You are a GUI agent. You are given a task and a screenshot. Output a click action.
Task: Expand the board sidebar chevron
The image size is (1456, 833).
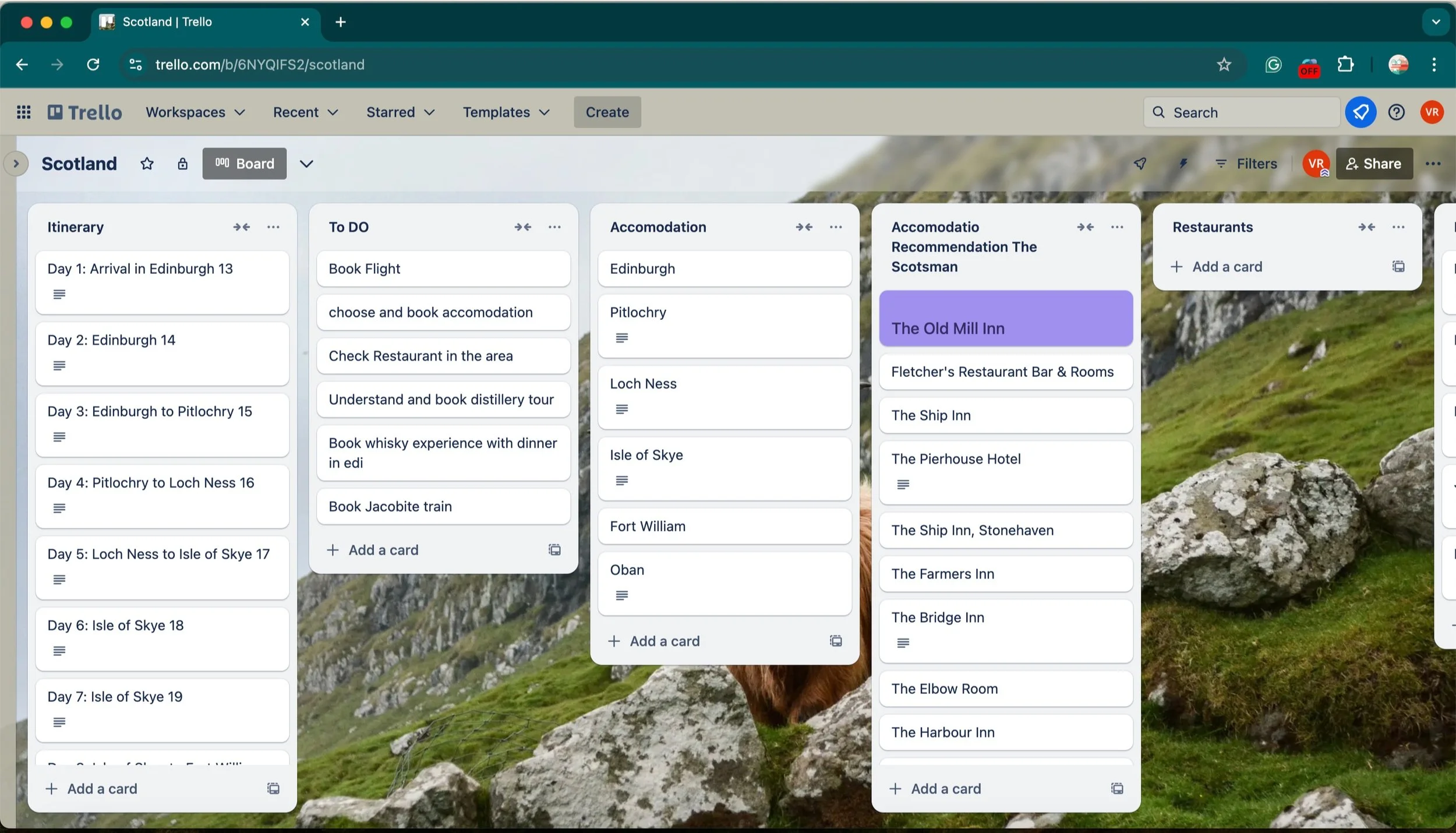[x=16, y=164]
